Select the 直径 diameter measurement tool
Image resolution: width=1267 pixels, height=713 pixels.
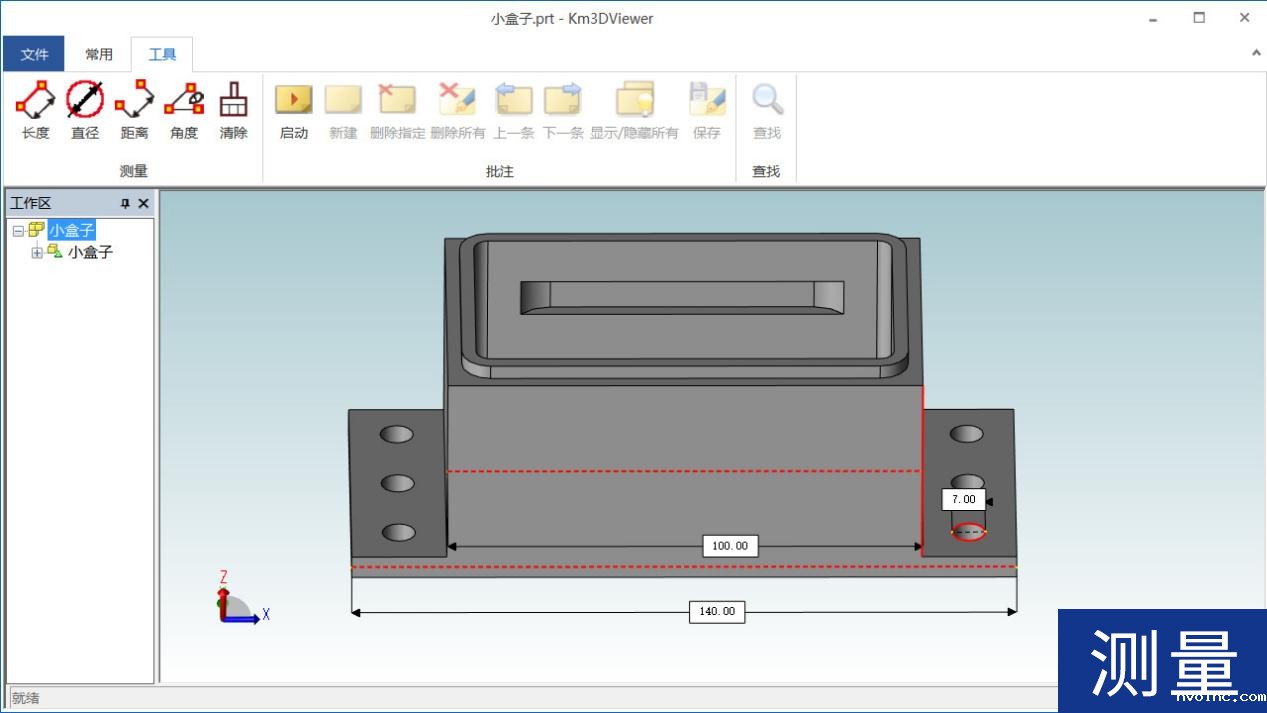84,110
